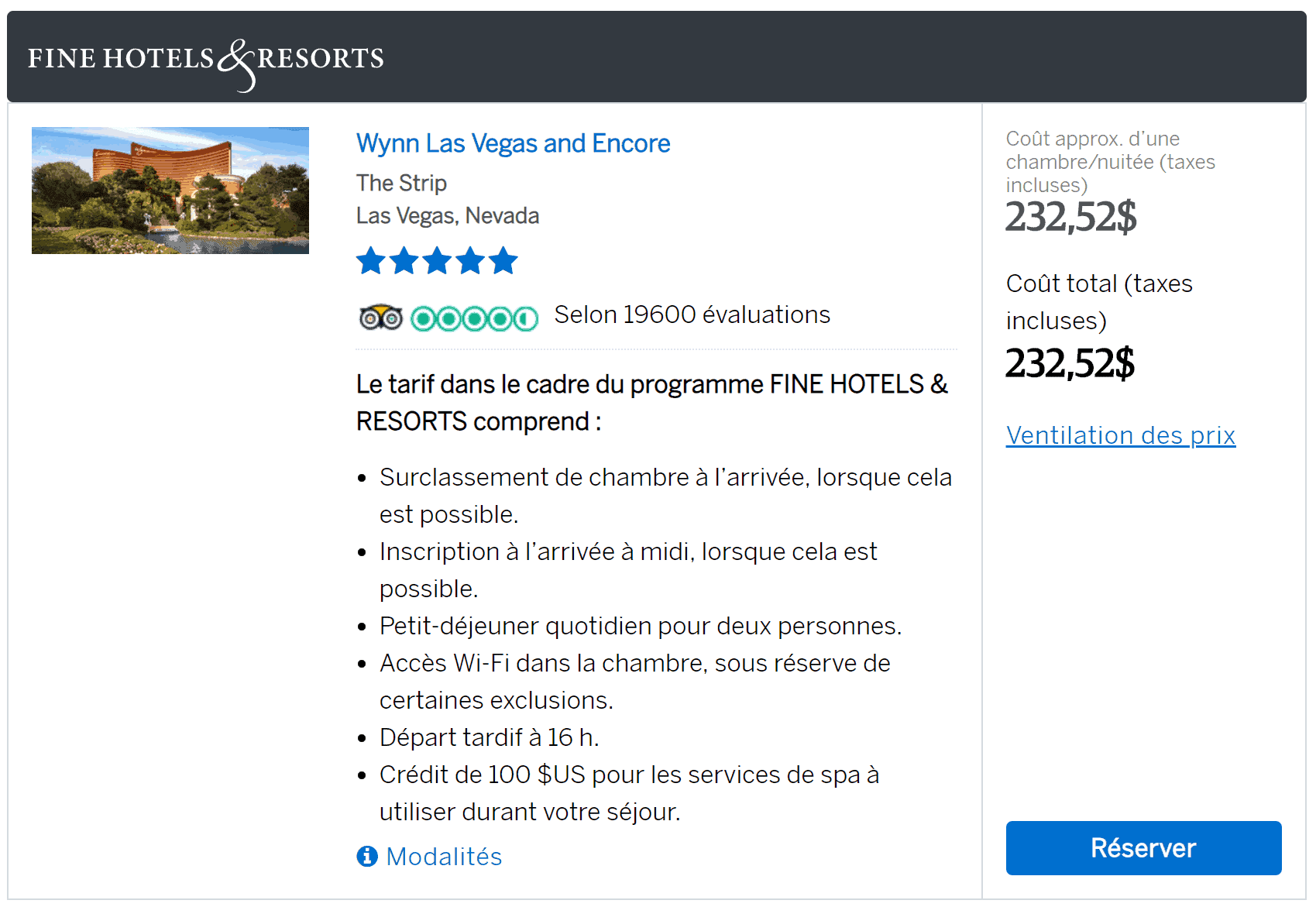
Task: Open the Ventilation des prix breakdown
Action: pyautogui.click(x=1120, y=435)
